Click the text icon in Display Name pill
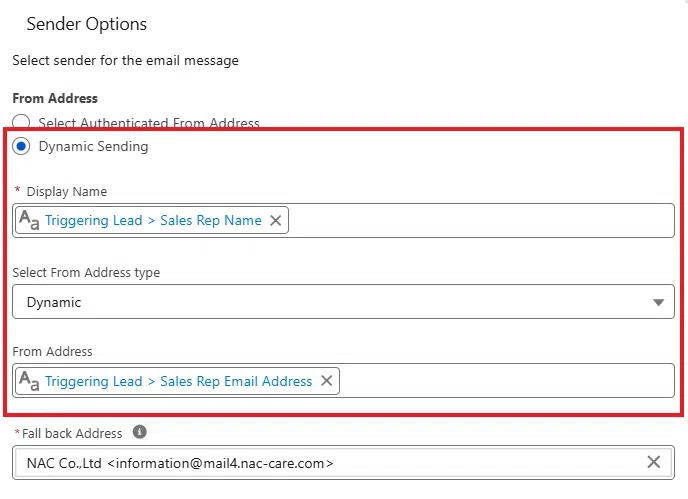 coord(29,220)
